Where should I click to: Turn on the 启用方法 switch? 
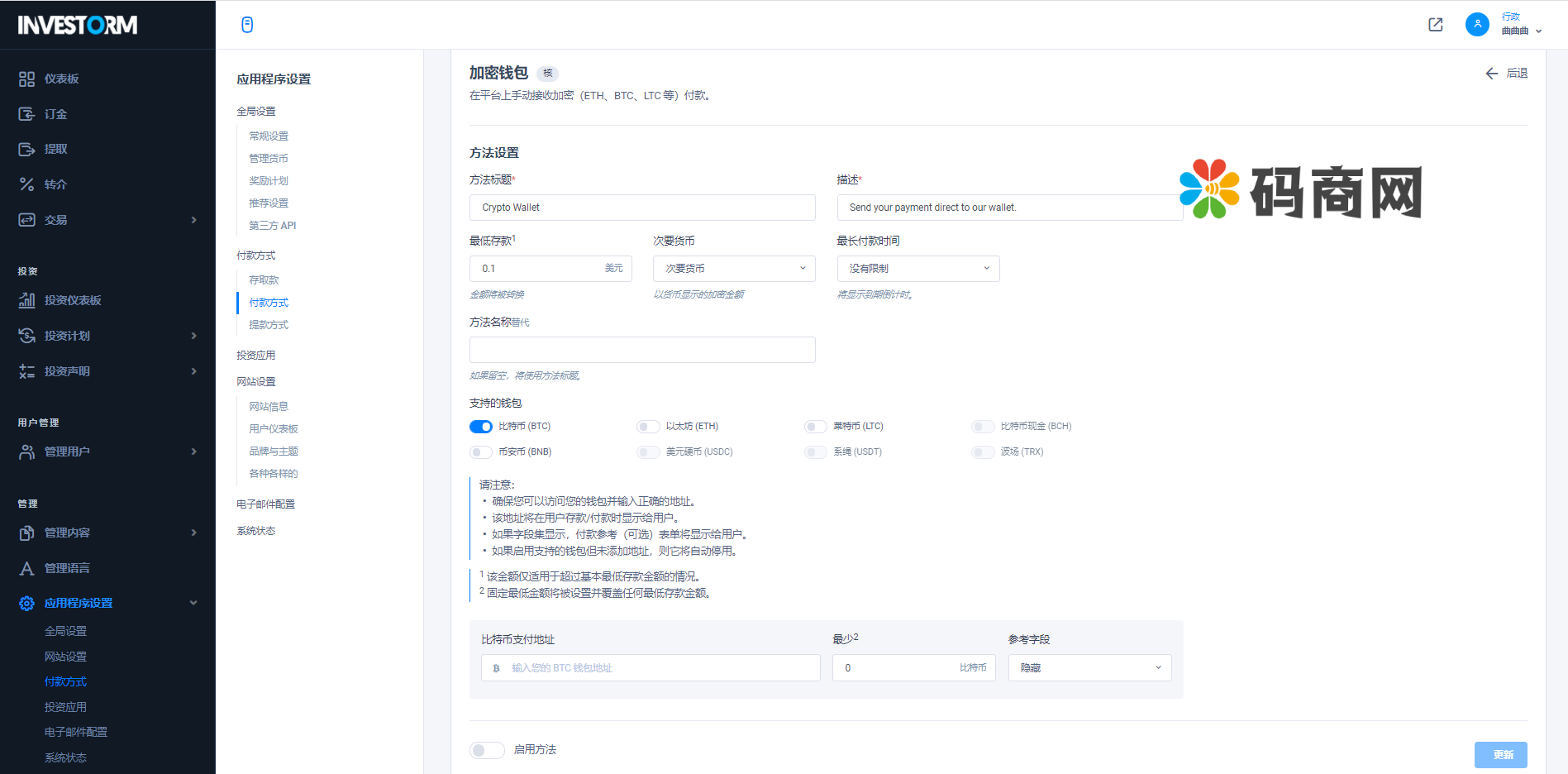[487, 750]
